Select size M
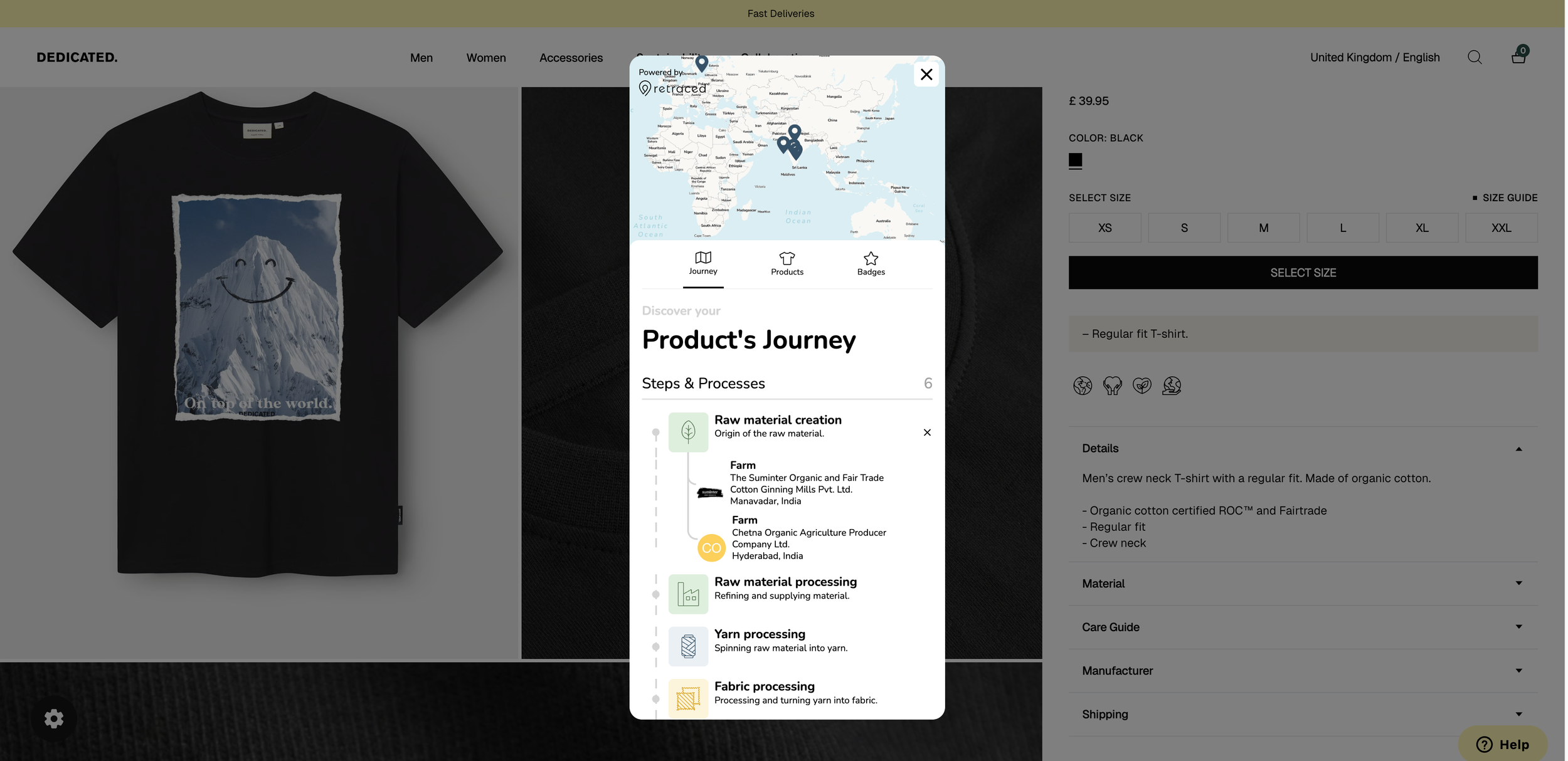This screenshot has width=1568, height=761. tap(1263, 228)
